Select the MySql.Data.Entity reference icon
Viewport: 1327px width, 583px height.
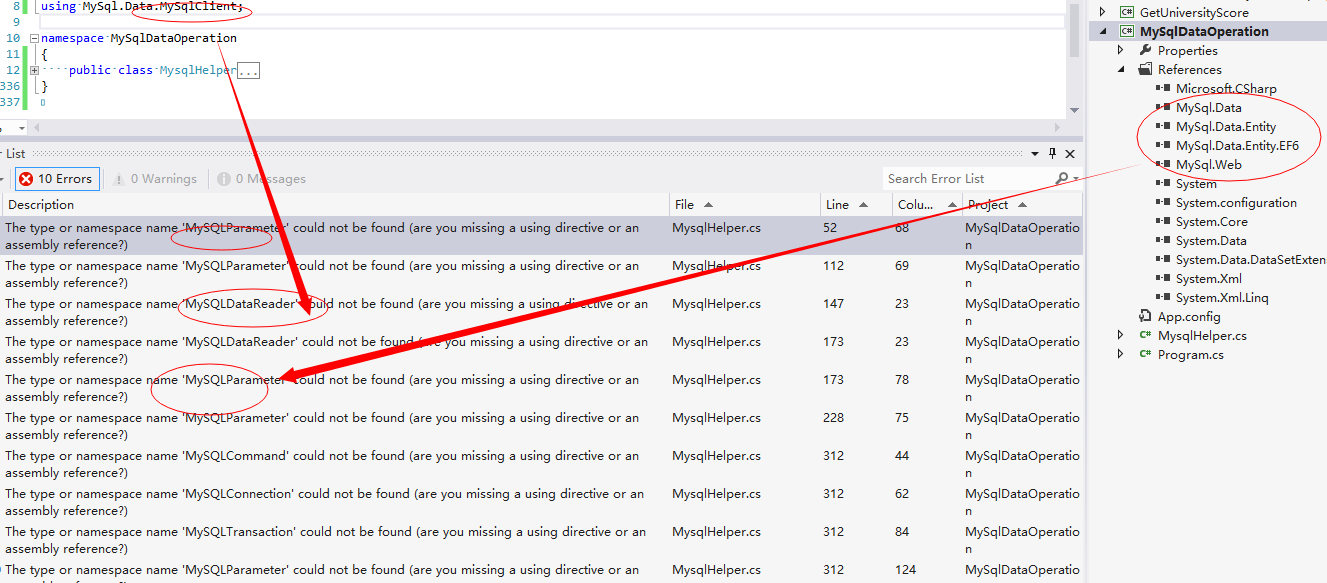pos(1163,126)
